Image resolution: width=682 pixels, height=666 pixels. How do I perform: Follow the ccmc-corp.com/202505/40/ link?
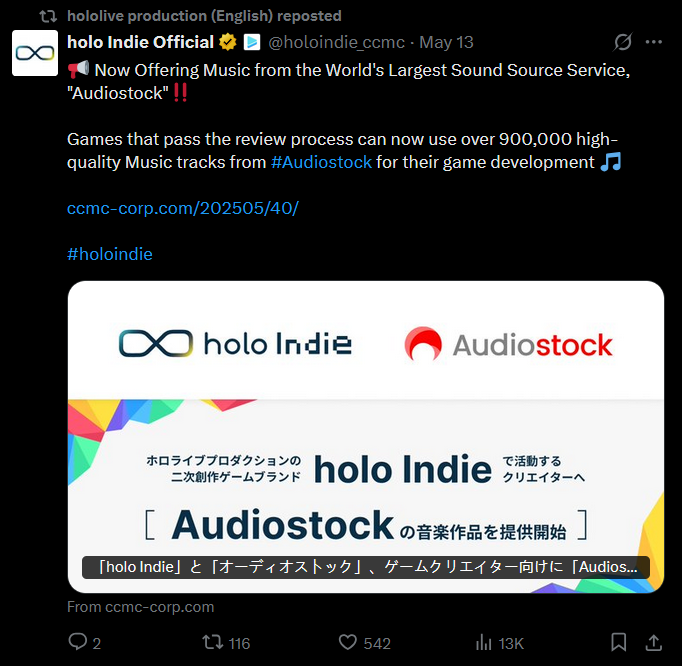183,208
